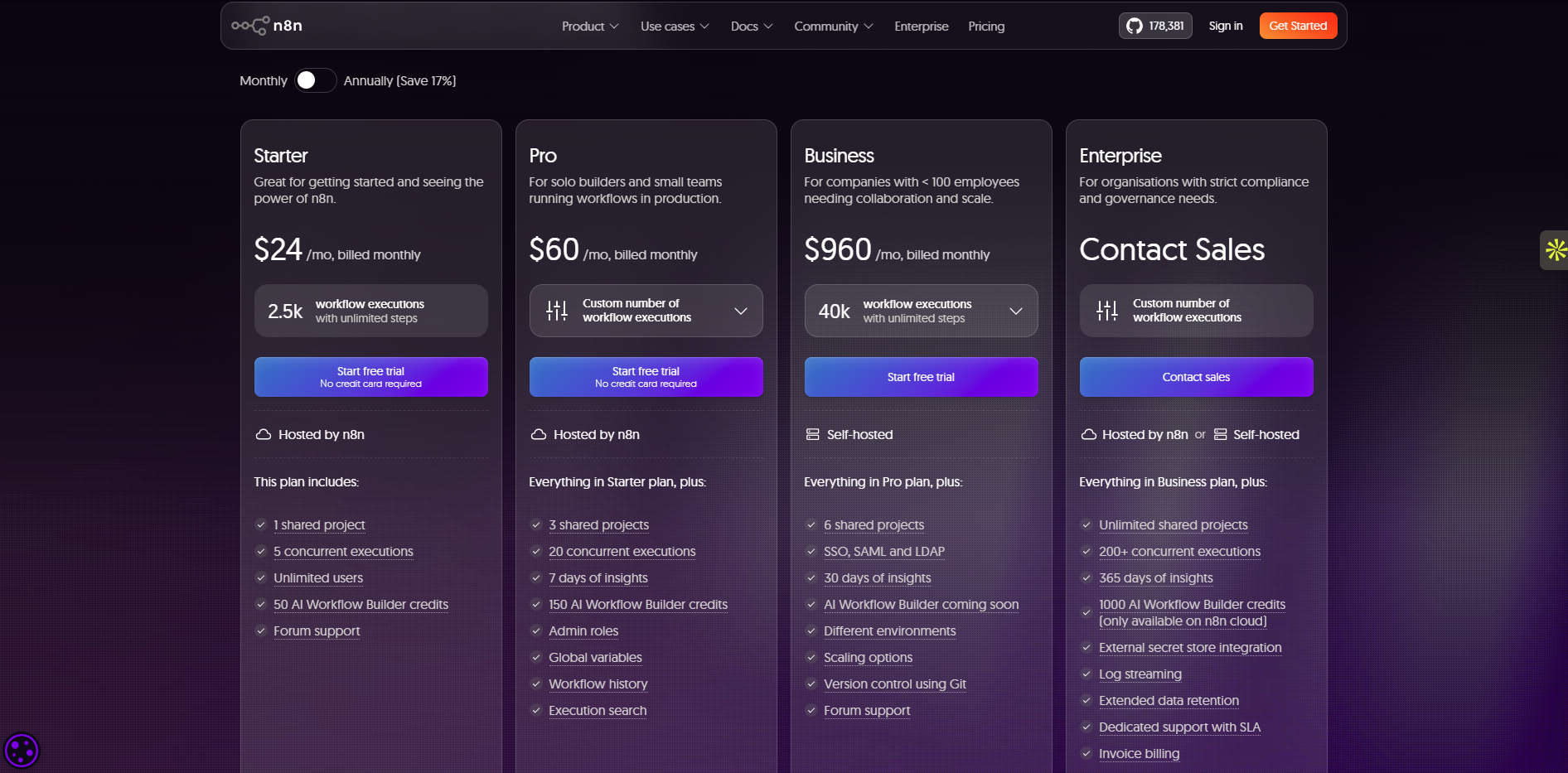Click the sliders icon in Enterprise's executions box
This screenshot has width=1568, height=773.
coord(1106,310)
